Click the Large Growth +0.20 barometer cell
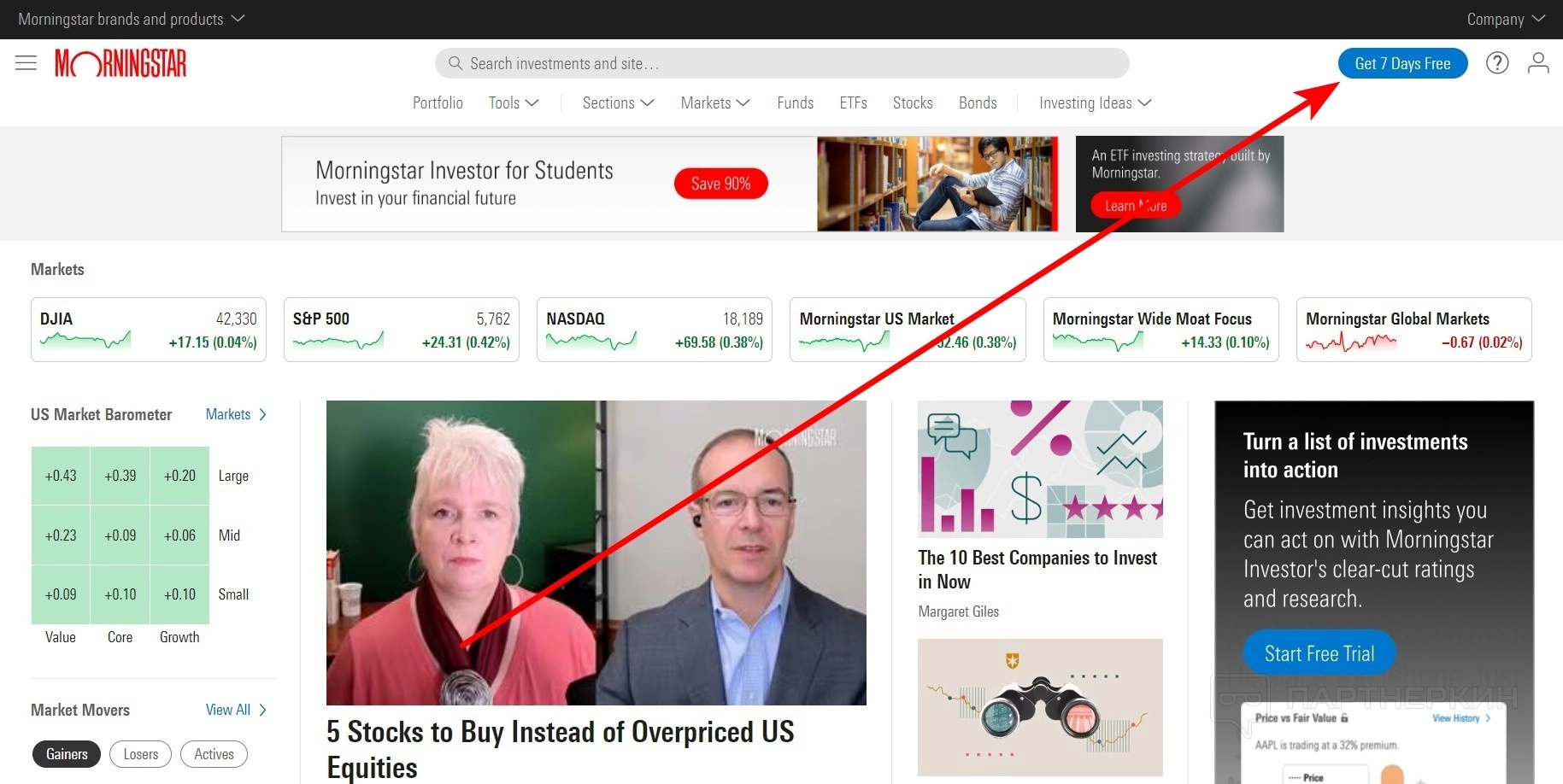The width and height of the screenshot is (1563, 784). (179, 476)
